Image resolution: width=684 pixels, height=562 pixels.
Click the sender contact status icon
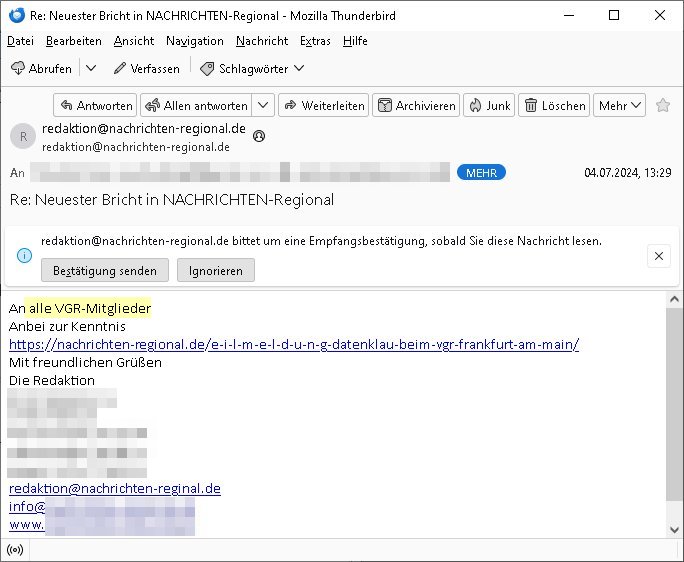tap(260, 136)
